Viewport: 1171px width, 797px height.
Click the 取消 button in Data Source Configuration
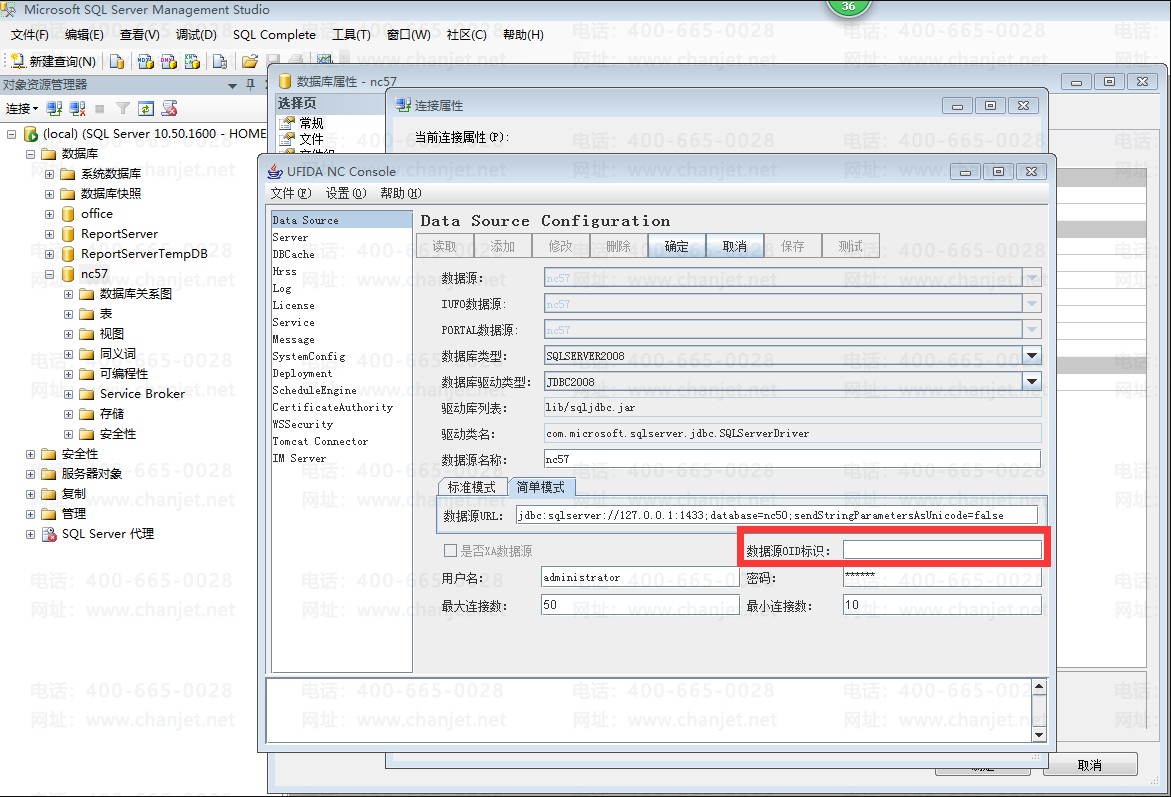(x=735, y=246)
